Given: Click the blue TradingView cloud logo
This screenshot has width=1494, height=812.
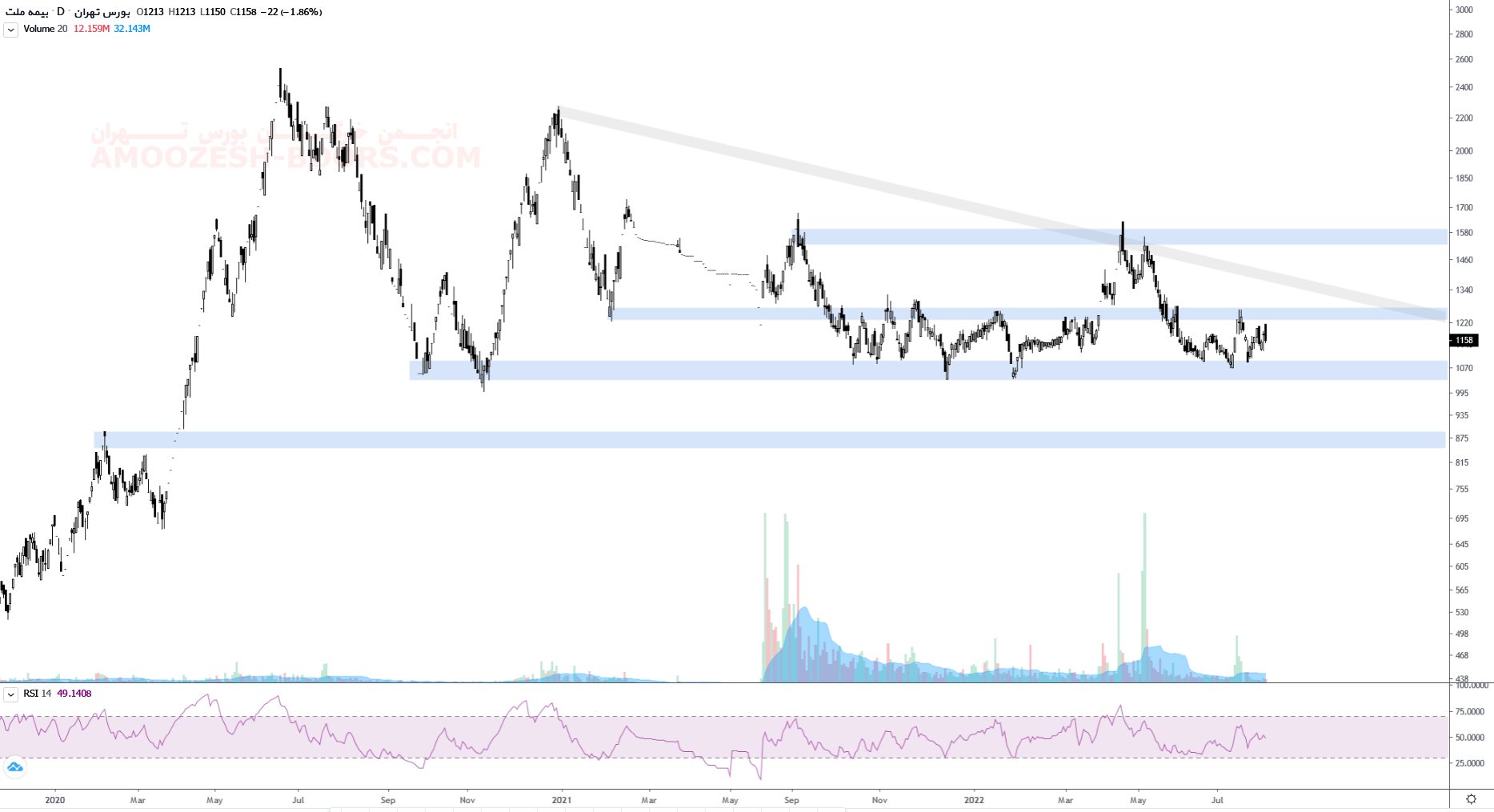Looking at the screenshot, I should pos(14,768).
